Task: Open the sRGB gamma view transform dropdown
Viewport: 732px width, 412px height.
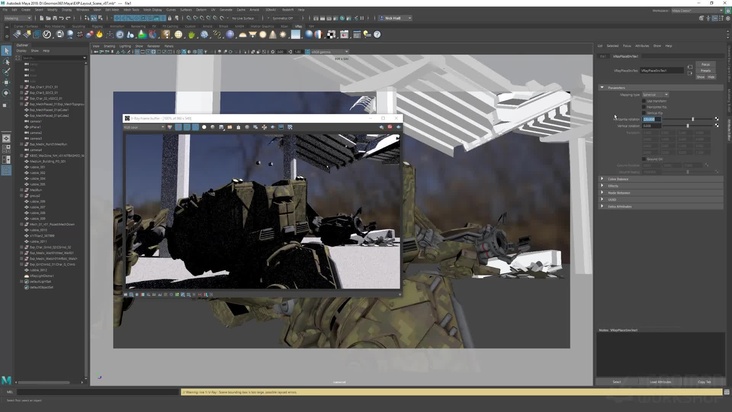Action: point(330,52)
